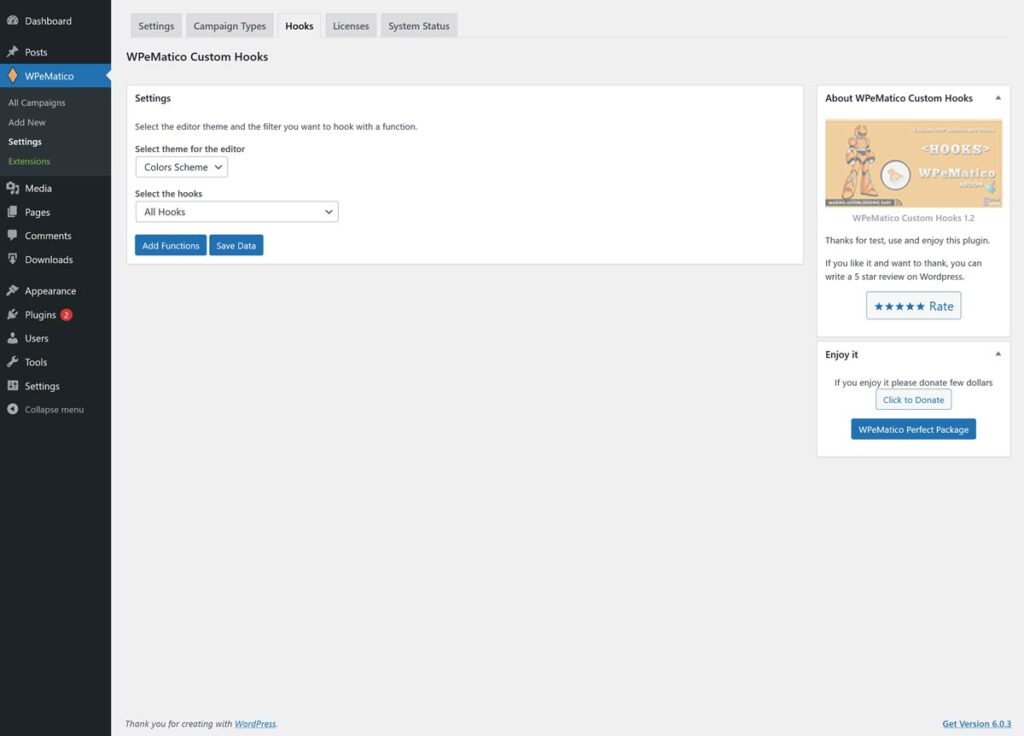
Task: Click the Comments speech bubble icon
Action: pos(12,235)
